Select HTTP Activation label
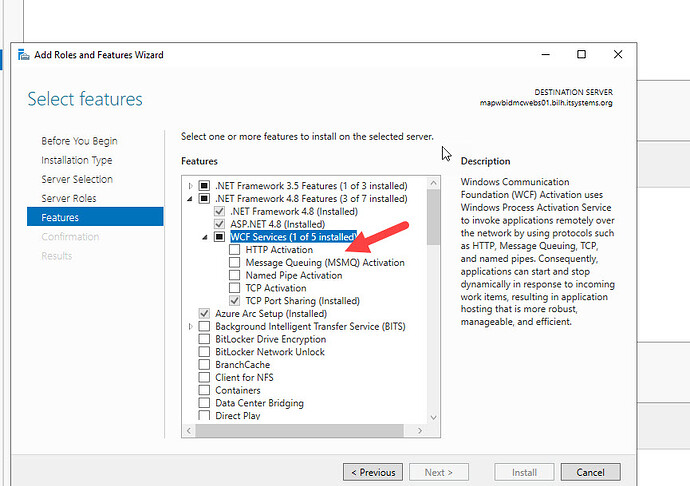The image size is (690, 486). (279, 250)
